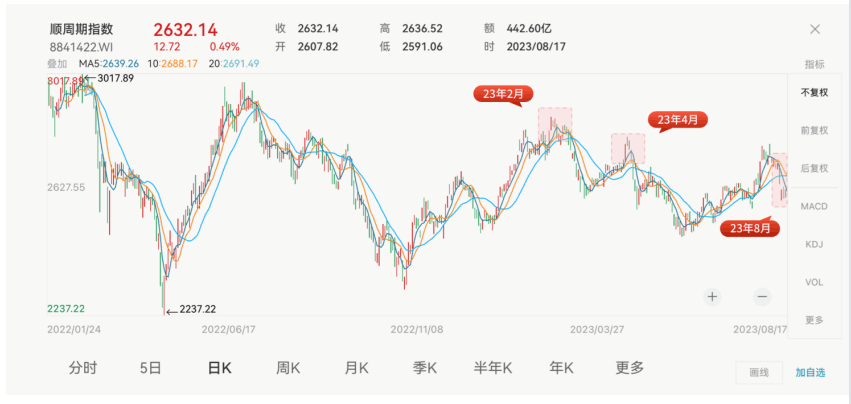Viewport: 851px width, 404px height.
Task: Click the zoom in plus button
Action: pyautogui.click(x=712, y=296)
